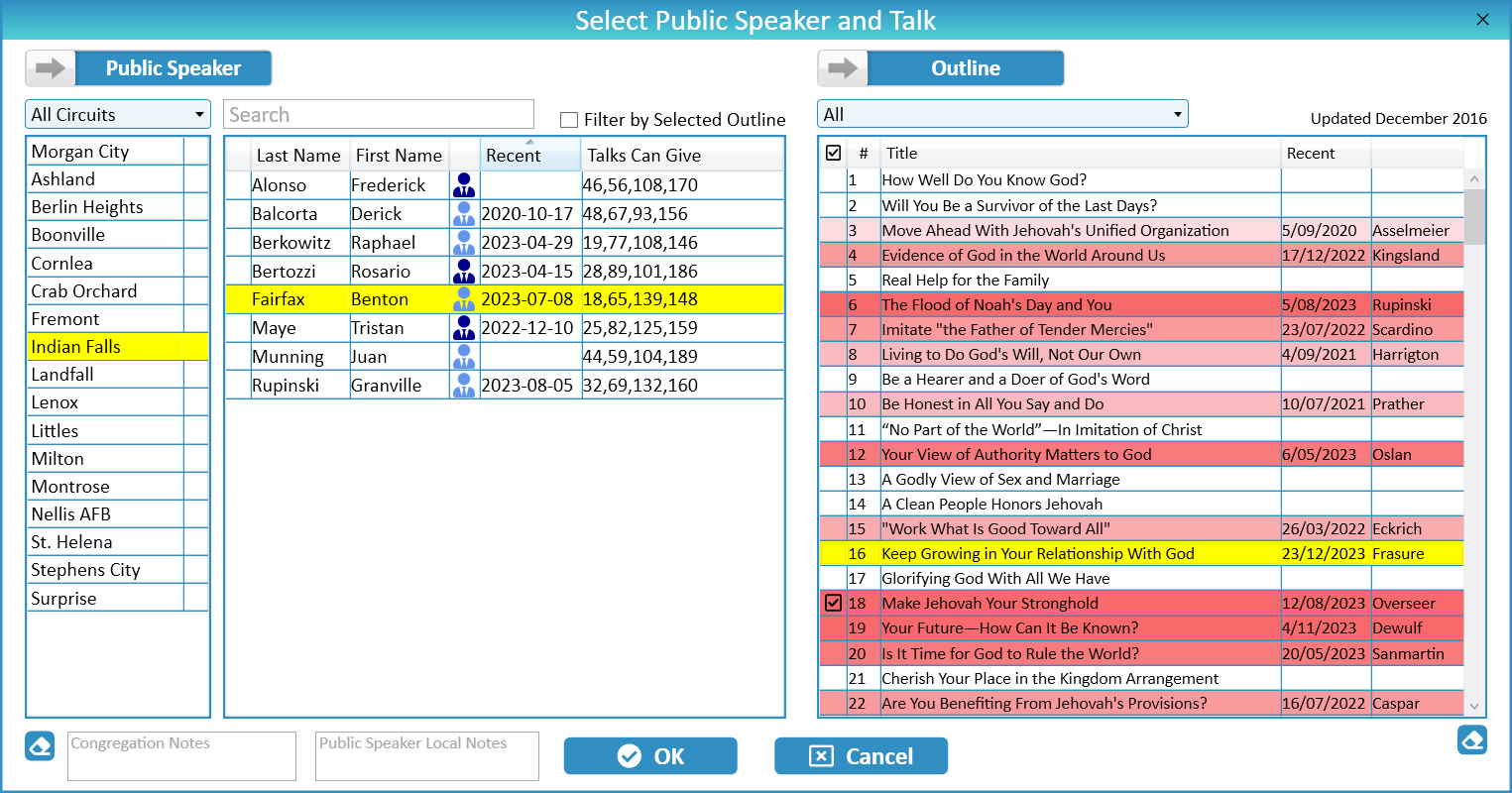Click speaker icon in Maye row
This screenshot has height=793, width=1512.
464,328
